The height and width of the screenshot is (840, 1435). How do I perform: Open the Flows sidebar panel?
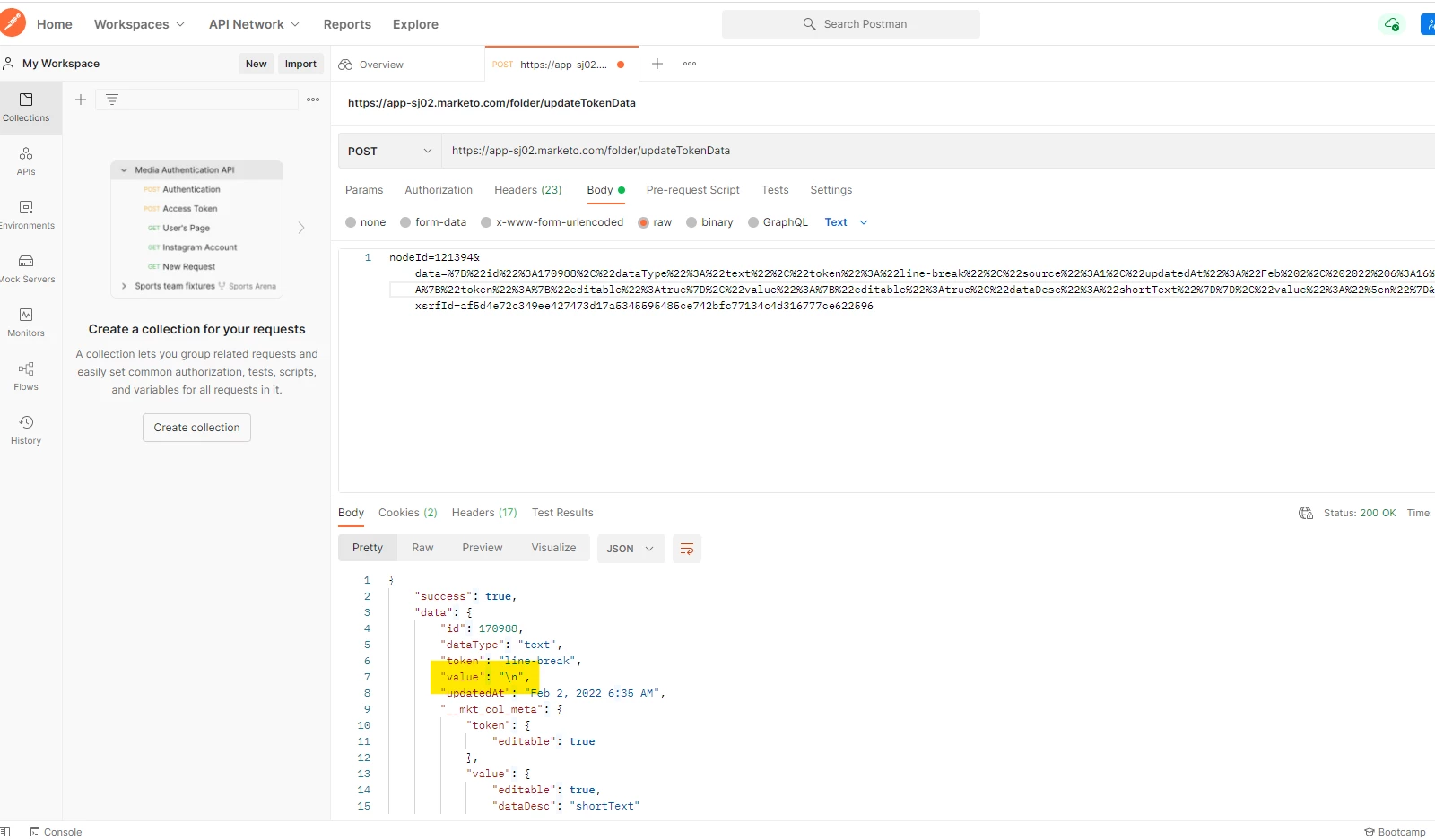click(x=26, y=377)
